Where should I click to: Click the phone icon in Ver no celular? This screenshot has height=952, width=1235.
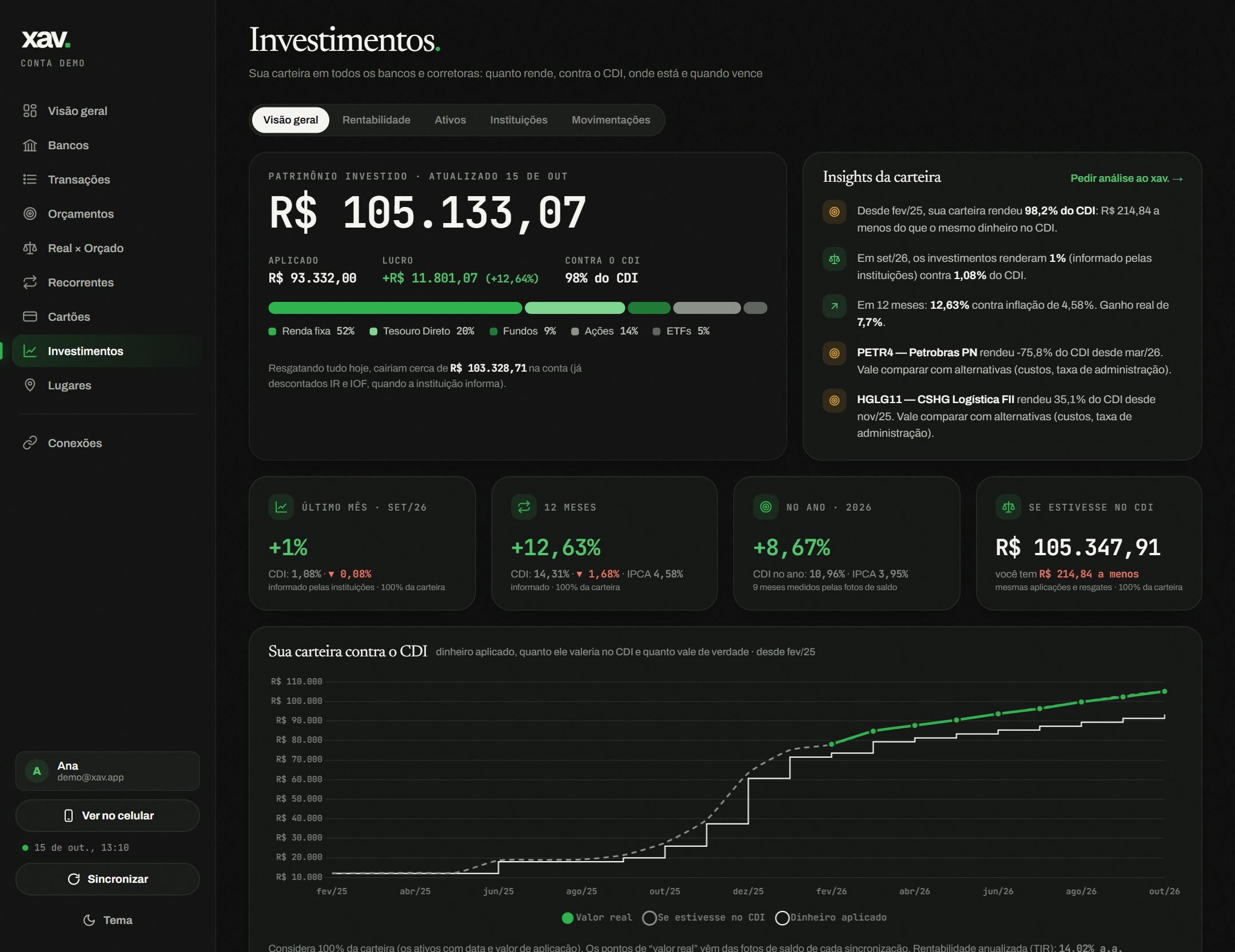pos(69,816)
